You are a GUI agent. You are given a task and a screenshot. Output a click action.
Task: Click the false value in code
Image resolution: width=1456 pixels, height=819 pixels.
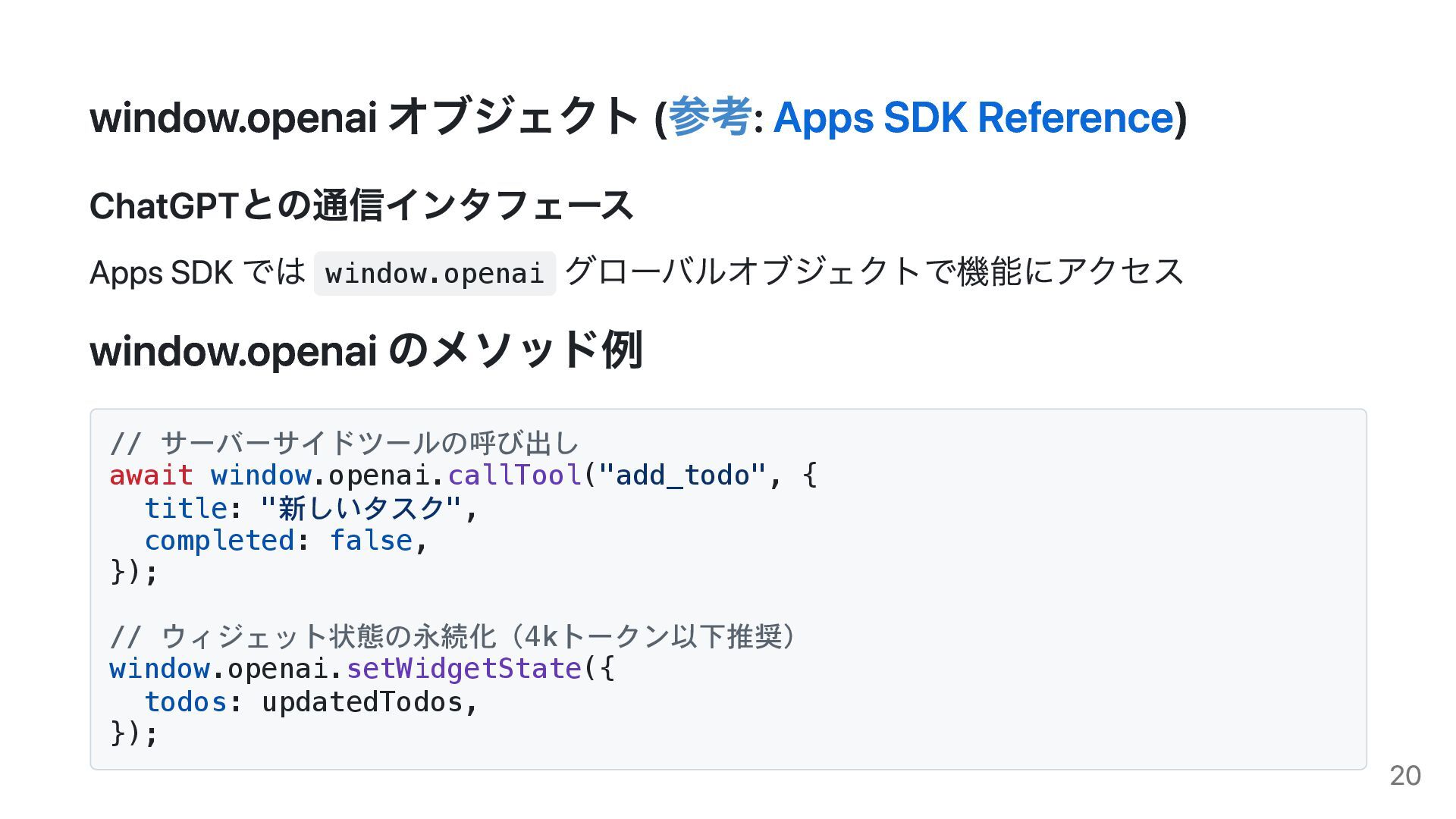click(371, 541)
